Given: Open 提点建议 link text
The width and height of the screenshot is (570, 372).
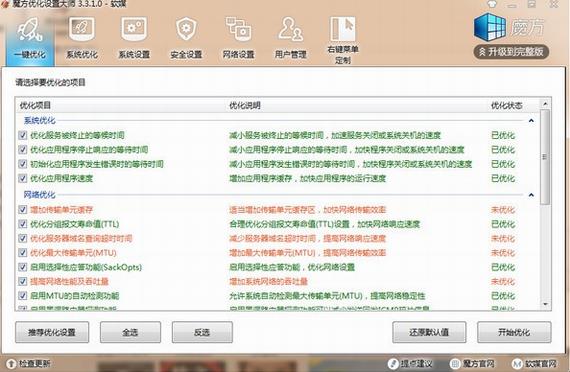Looking at the screenshot, I should [417, 363].
